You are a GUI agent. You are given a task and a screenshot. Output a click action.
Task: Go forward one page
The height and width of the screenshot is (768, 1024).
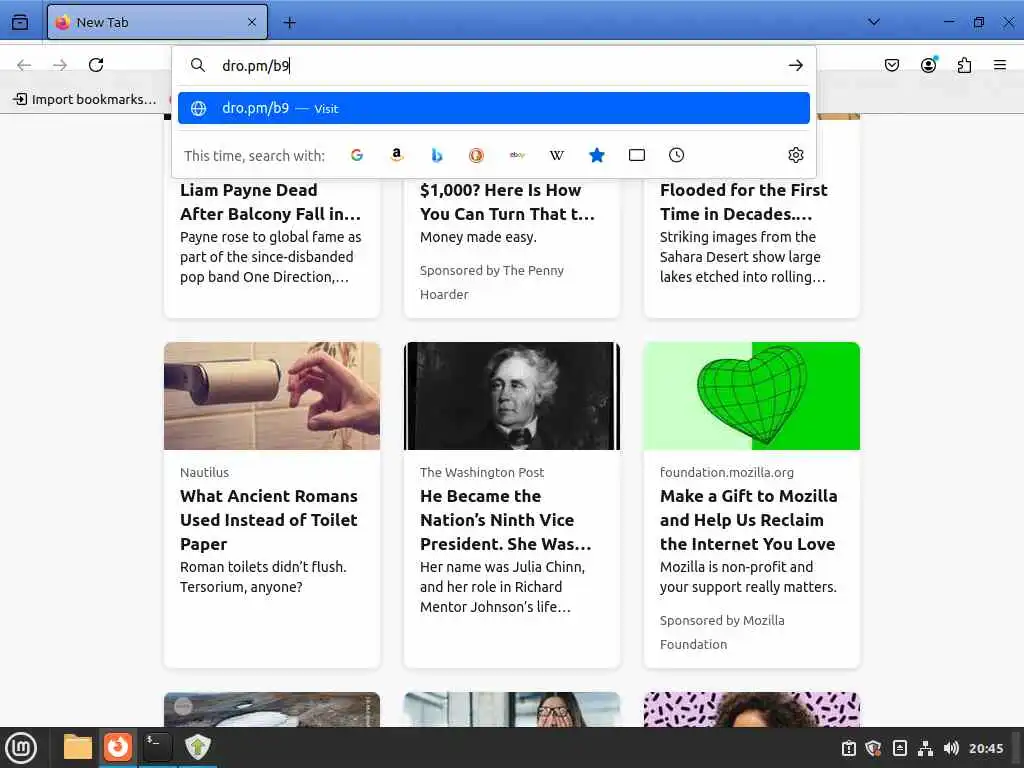60,65
